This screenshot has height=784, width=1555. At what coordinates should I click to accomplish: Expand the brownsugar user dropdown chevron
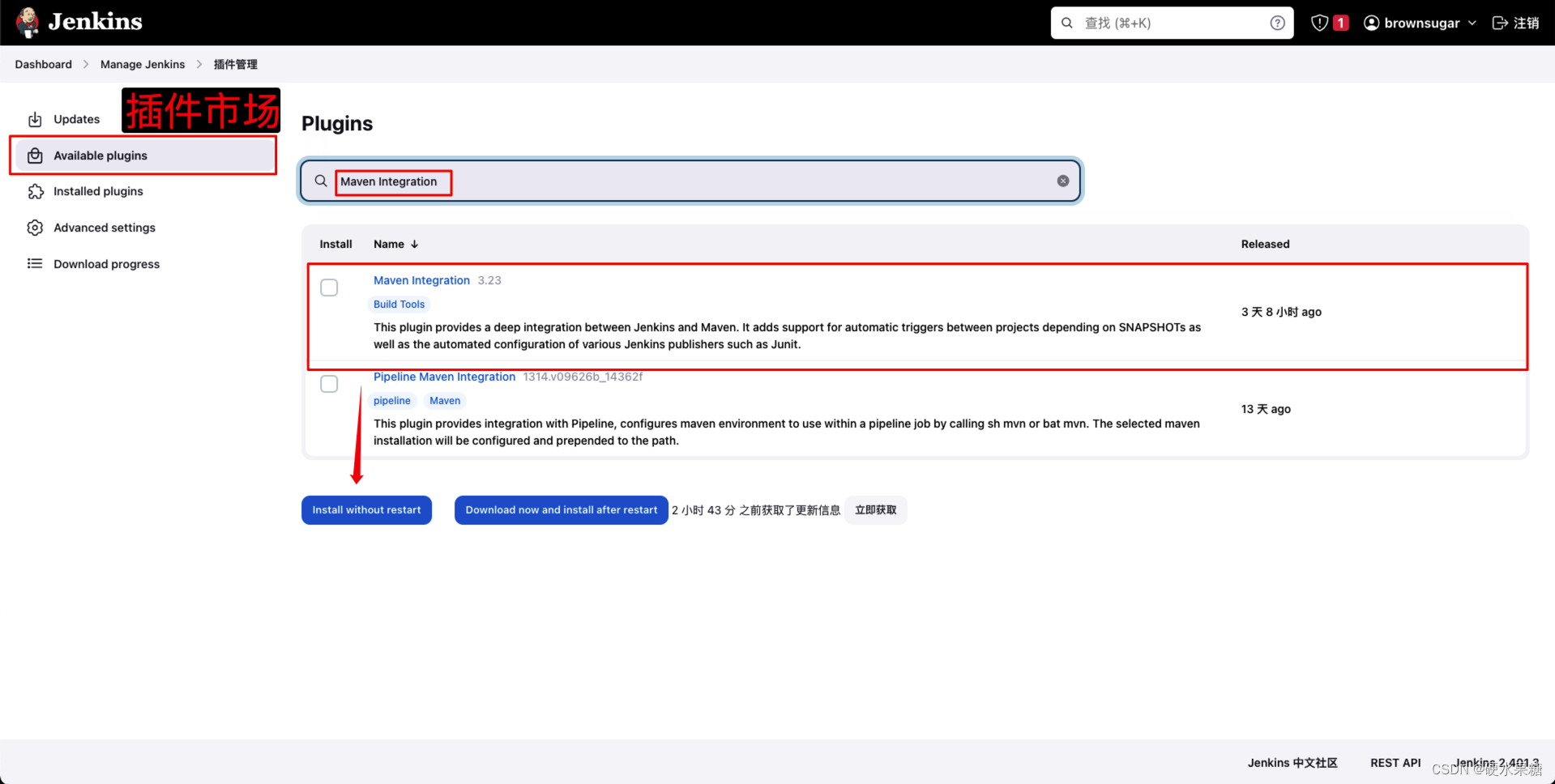point(1472,23)
